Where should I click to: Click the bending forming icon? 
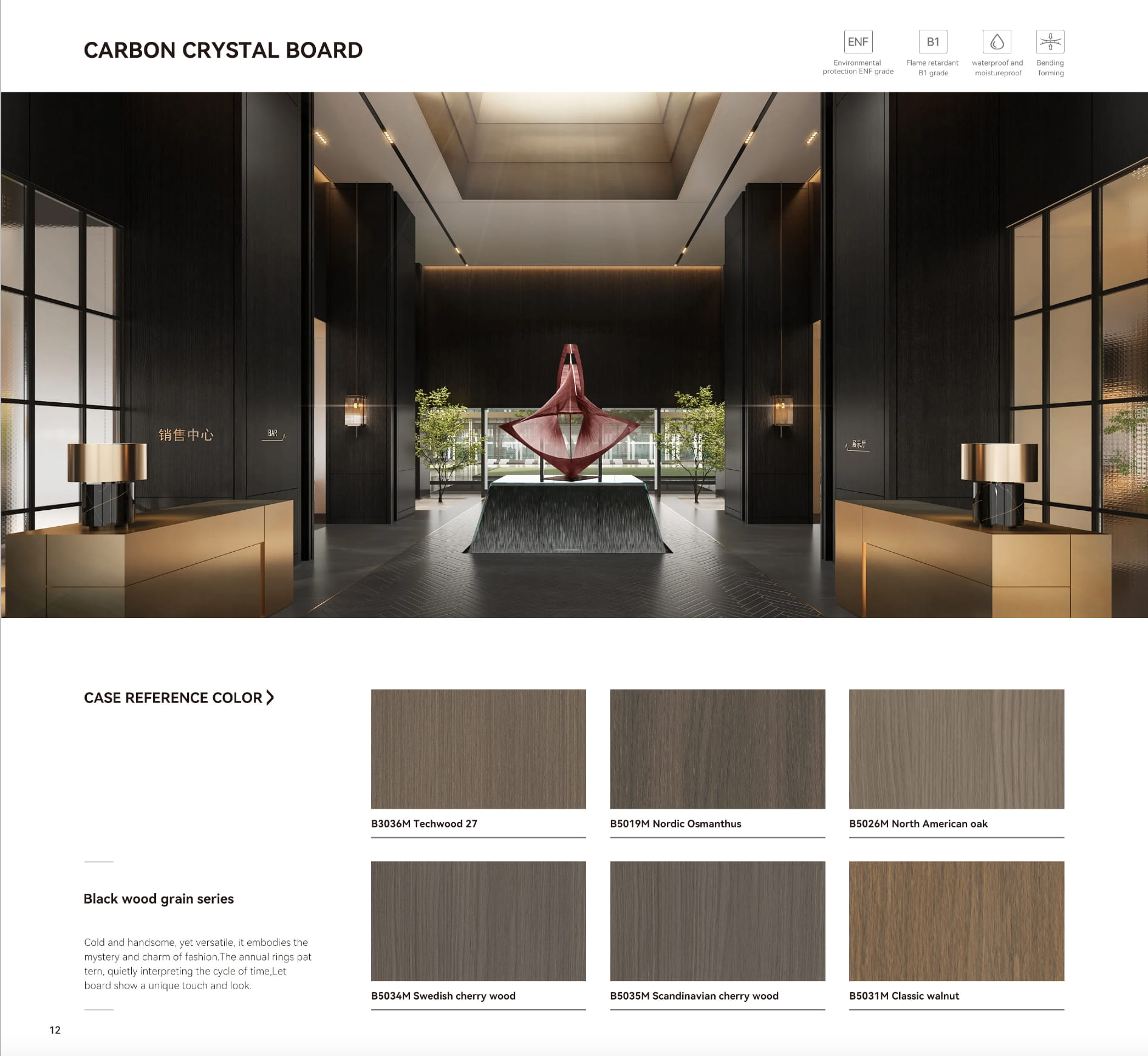[1050, 41]
